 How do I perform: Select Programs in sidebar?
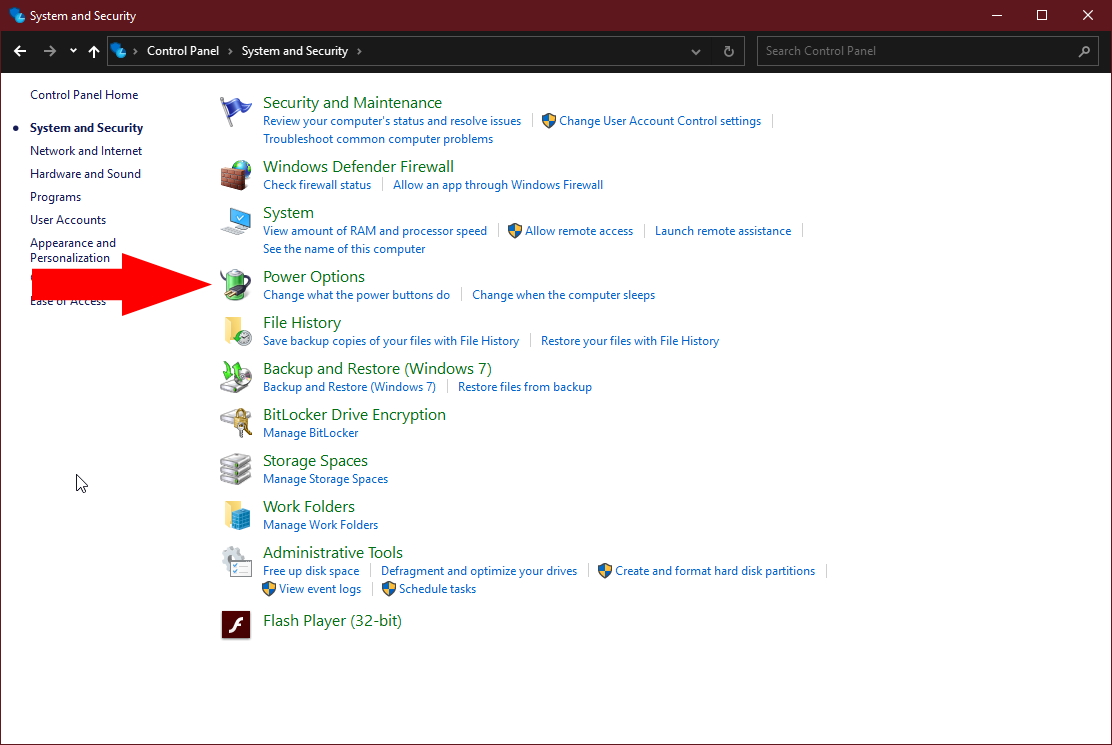point(55,197)
